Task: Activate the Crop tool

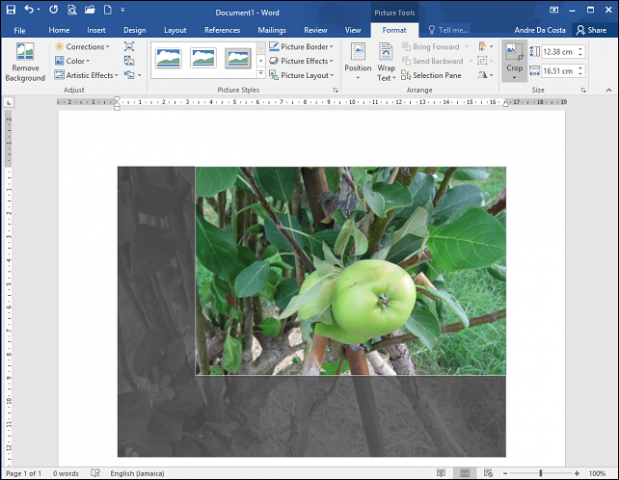Action: tap(514, 55)
